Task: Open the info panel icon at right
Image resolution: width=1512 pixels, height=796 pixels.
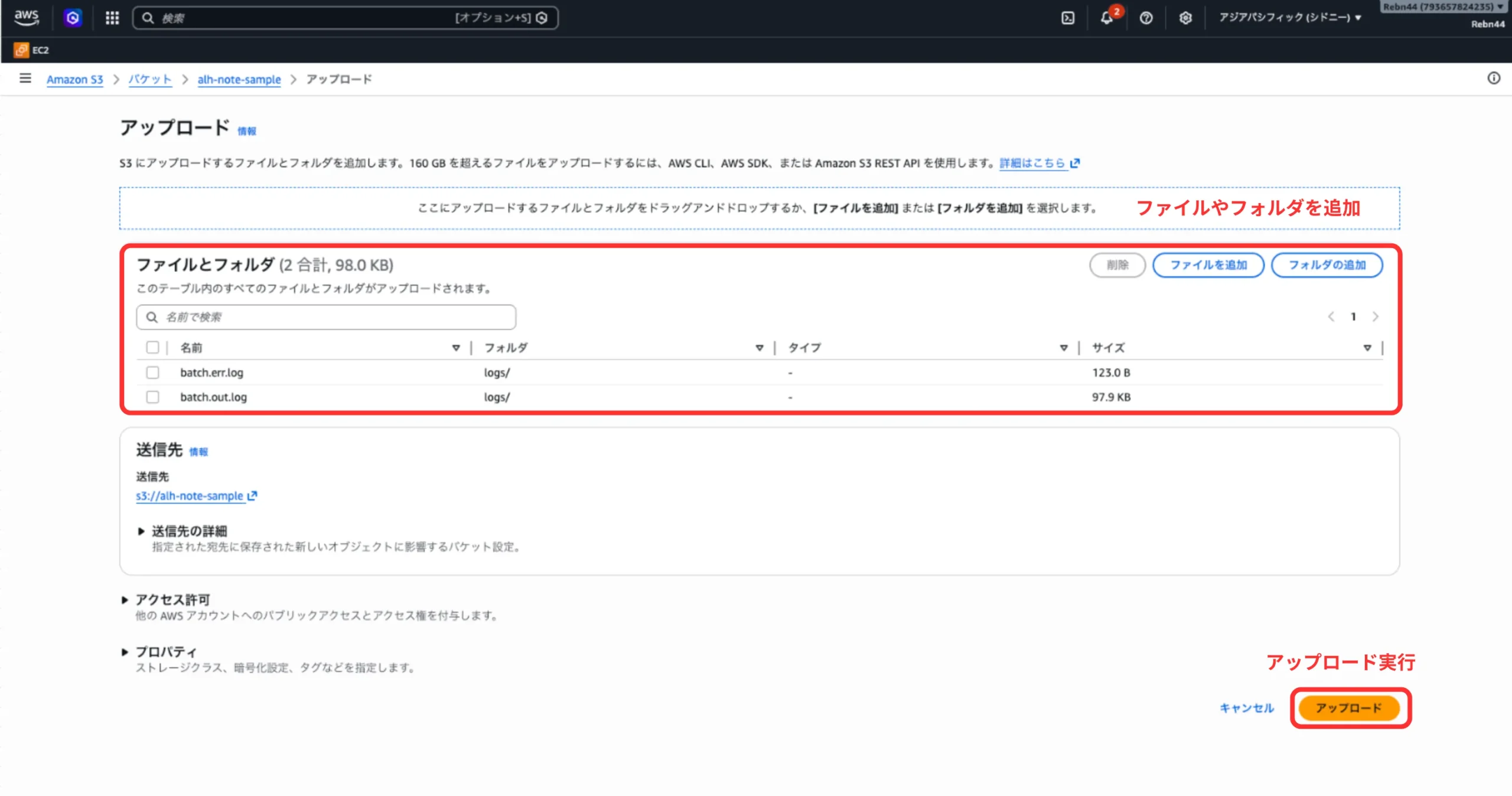Action: pyautogui.click(x=1494, y=78)
